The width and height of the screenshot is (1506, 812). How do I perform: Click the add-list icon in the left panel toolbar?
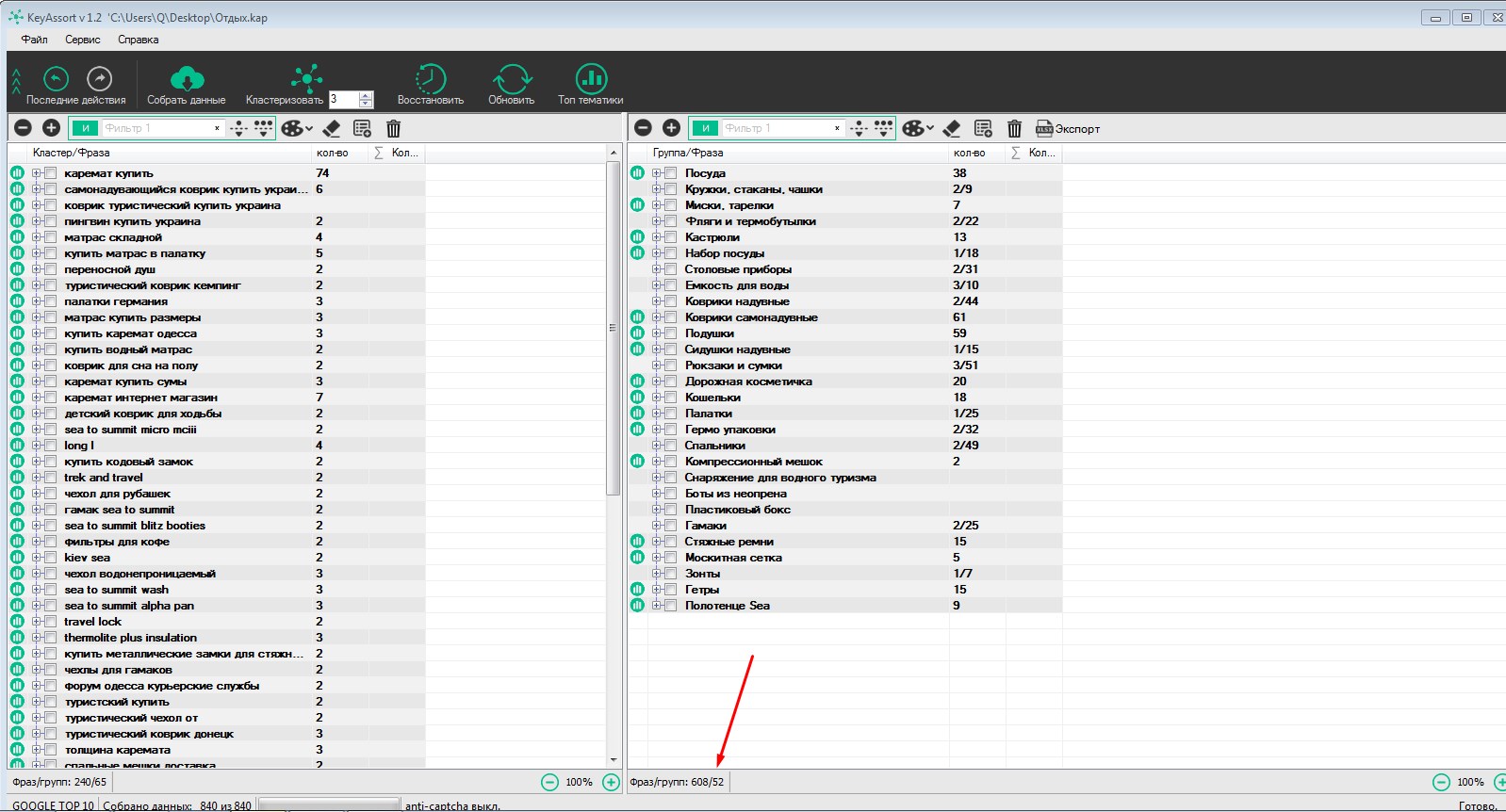(x=362, y=128)
